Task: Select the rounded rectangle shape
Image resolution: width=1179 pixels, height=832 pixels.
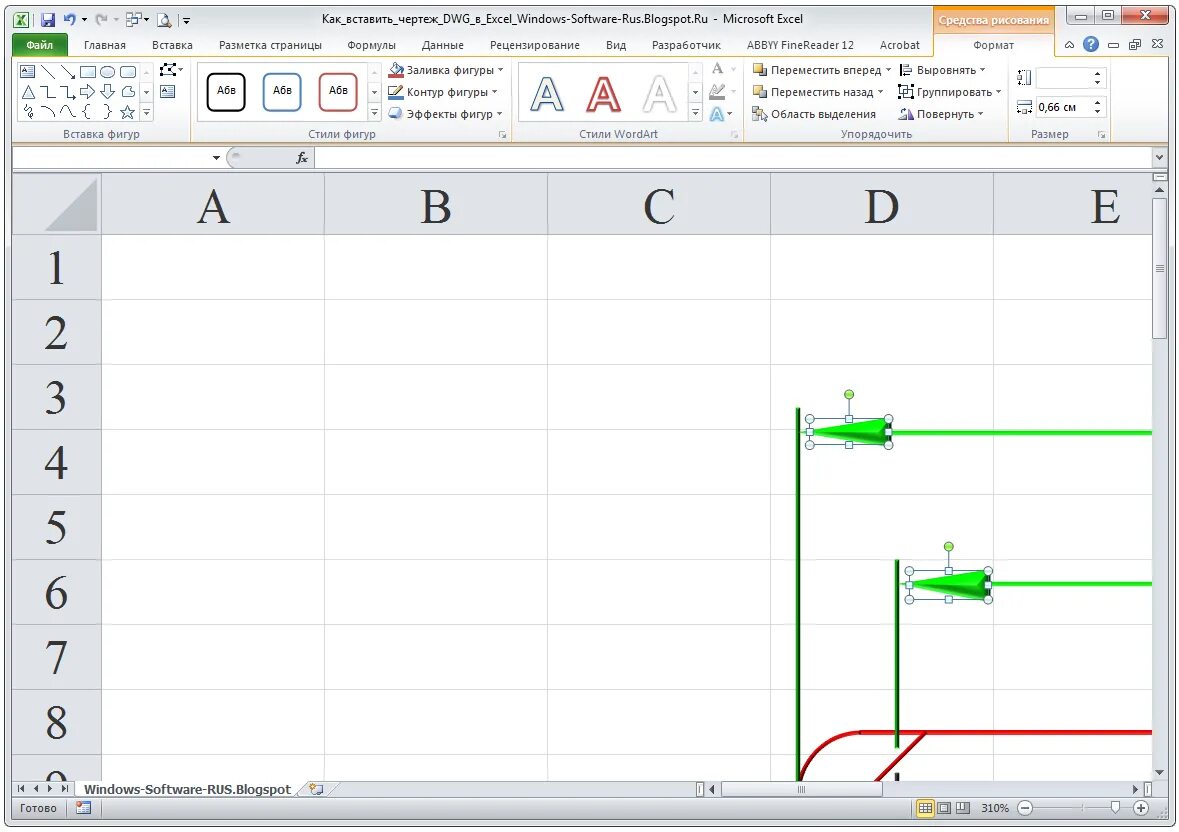Action: (x=128, y=72)
